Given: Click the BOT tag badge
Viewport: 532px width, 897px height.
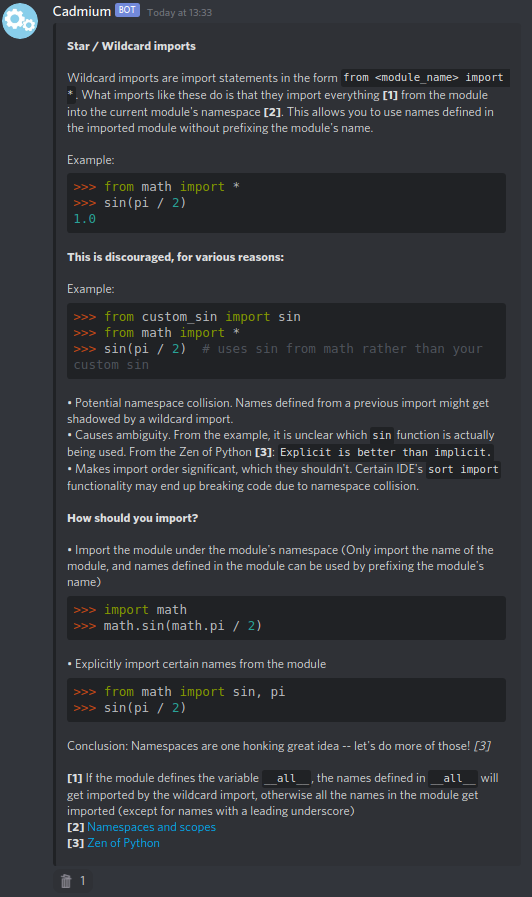Looking at the screenshot, I should 127,10.
